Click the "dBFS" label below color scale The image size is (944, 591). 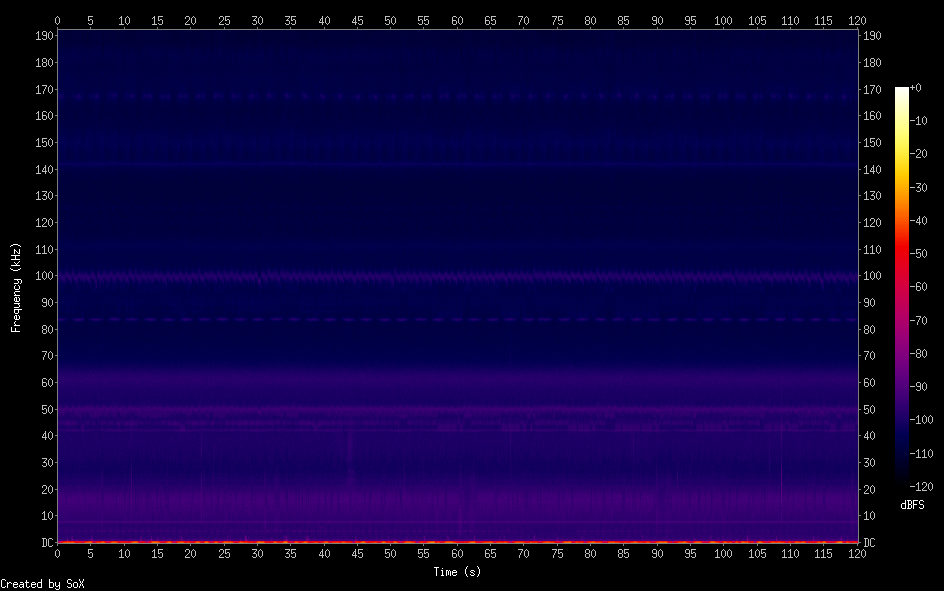(x=911, y=505)
